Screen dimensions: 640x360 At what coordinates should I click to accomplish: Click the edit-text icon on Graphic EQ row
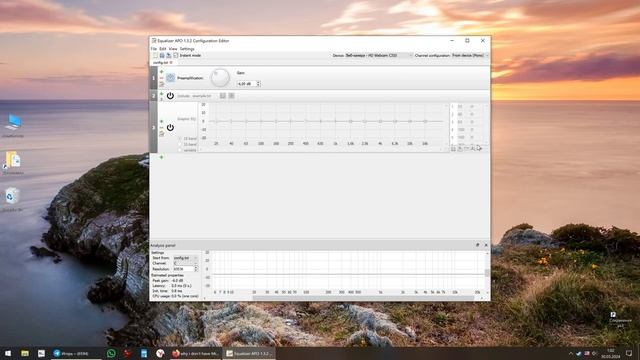pyautogui.click(x=162, y=134)
